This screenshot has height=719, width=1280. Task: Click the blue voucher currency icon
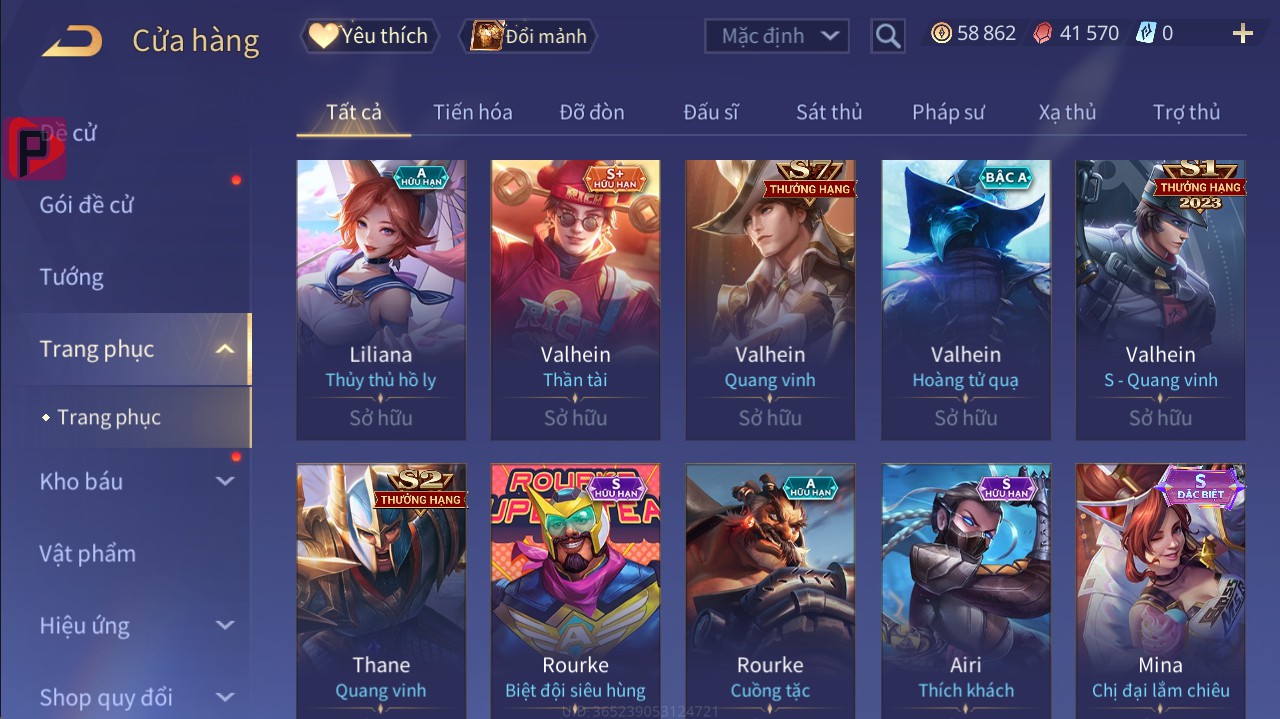coord(1145,33)
